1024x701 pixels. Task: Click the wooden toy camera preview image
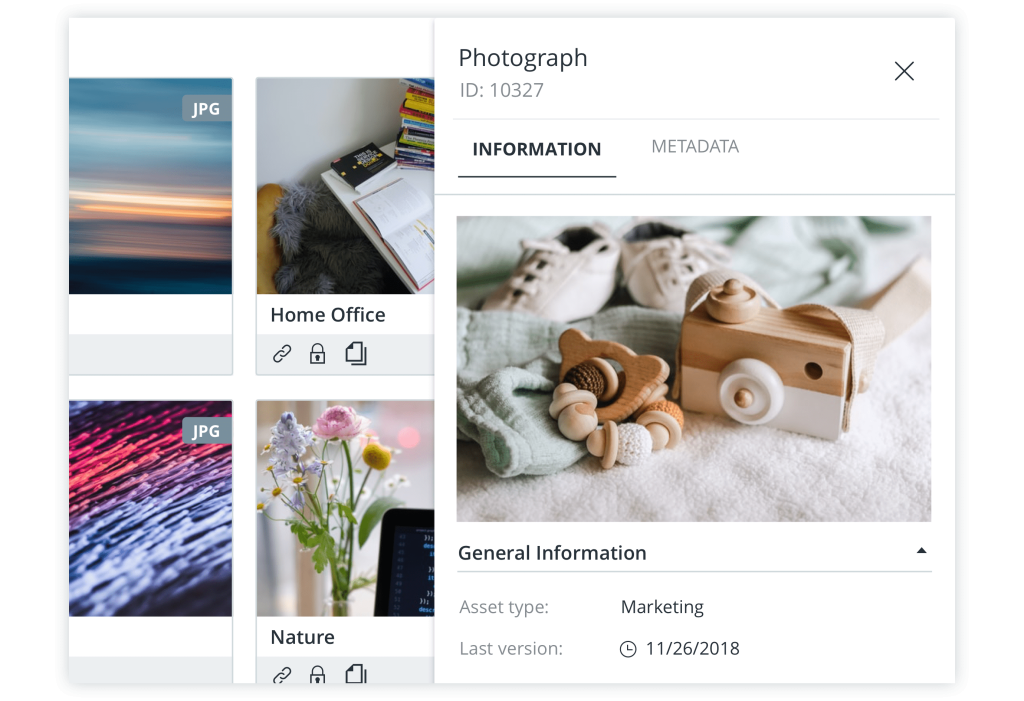click(x=694, y=368)
